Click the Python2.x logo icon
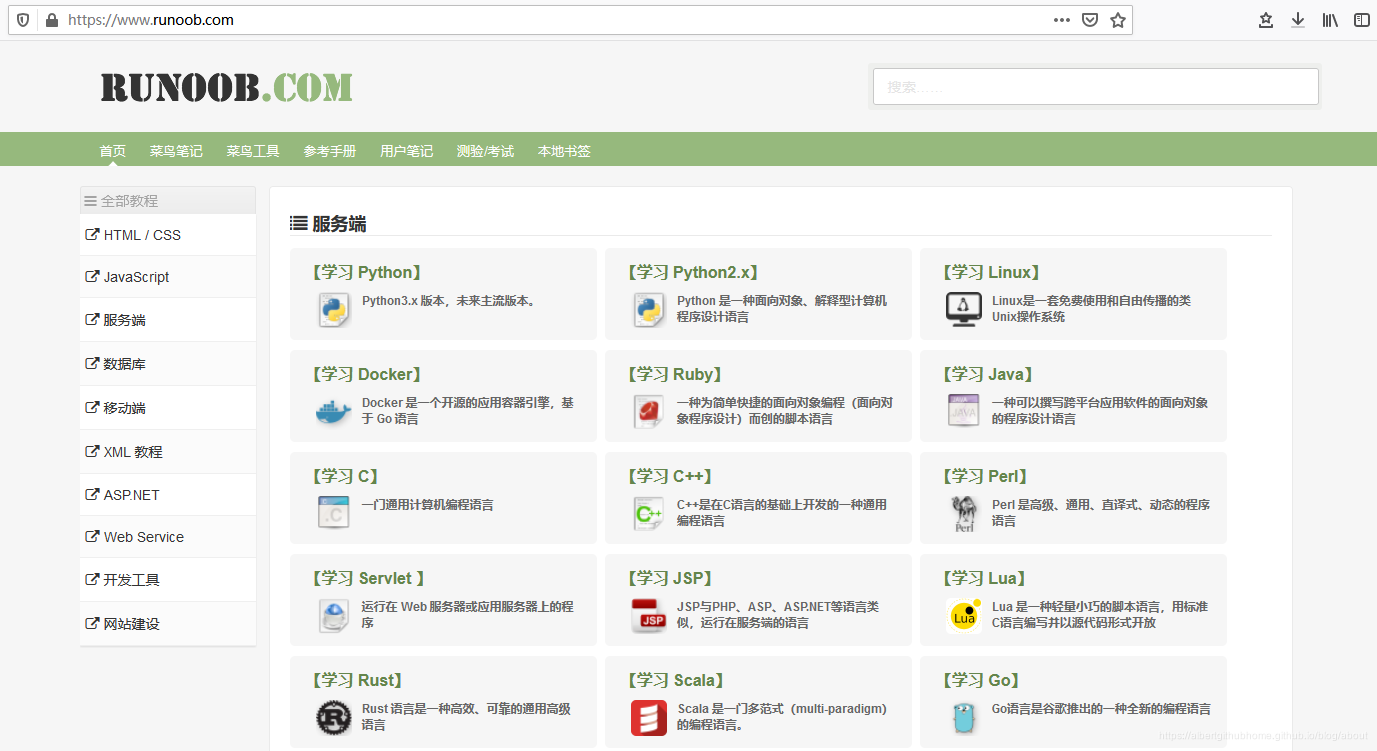1377x751 pixels. pyautogui.click(x=649, y=309)
